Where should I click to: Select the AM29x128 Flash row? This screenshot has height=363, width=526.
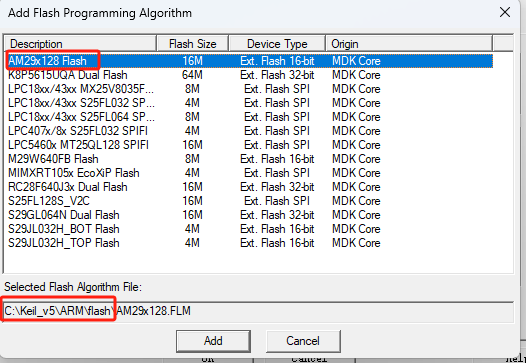pos(250,61)
